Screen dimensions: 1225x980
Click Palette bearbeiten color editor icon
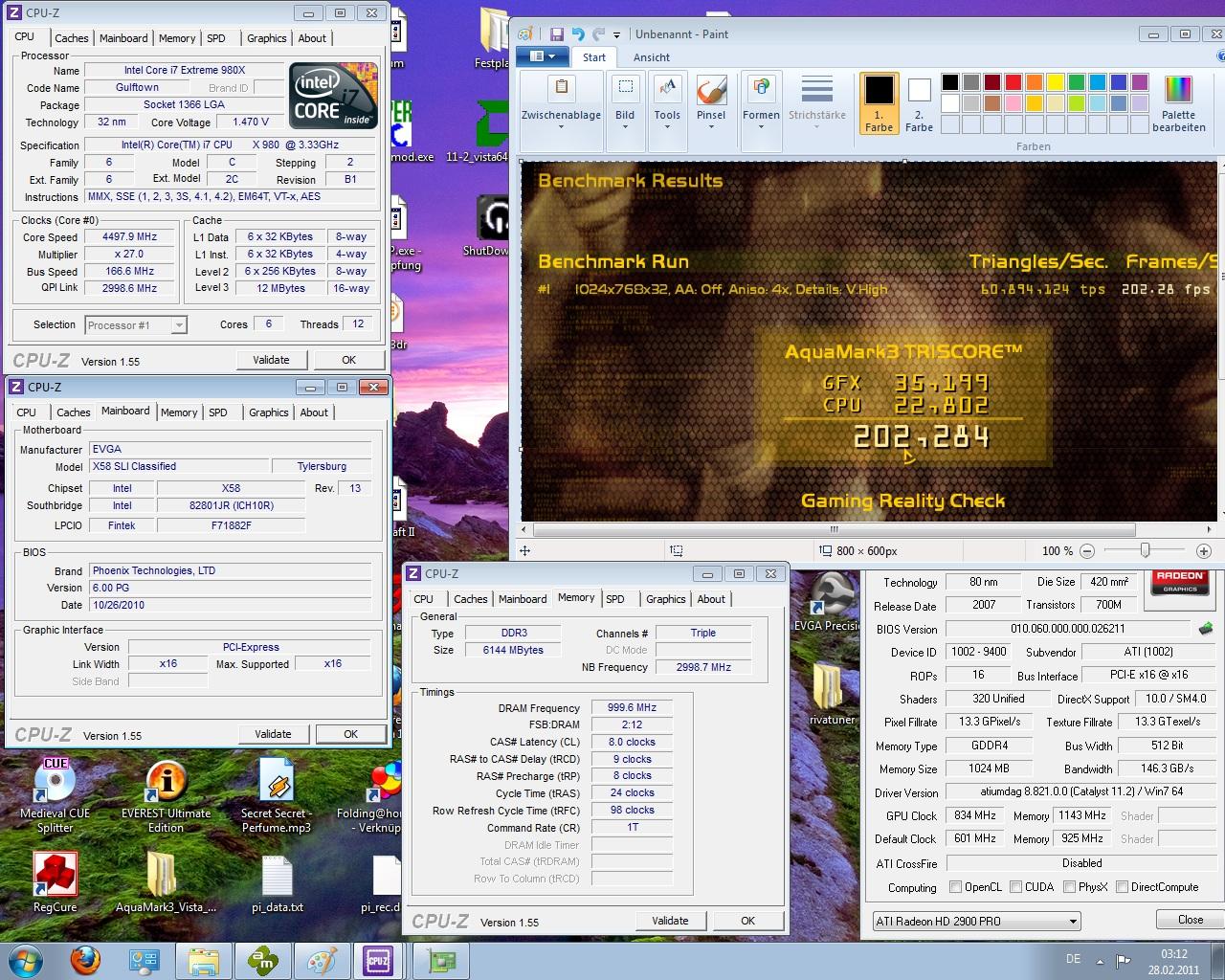click(1179, 103)
